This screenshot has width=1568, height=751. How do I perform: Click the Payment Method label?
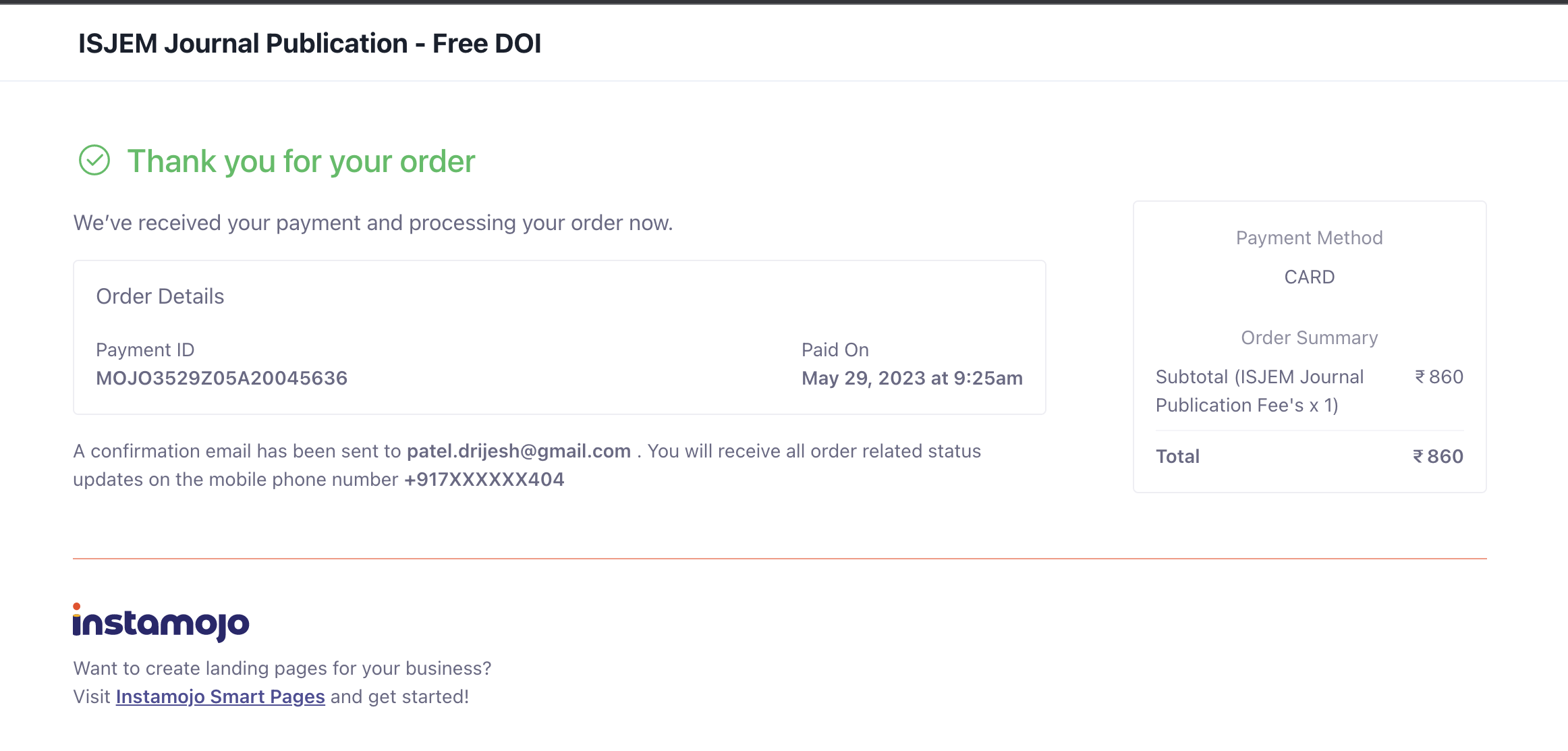(x=1309, y=238)
